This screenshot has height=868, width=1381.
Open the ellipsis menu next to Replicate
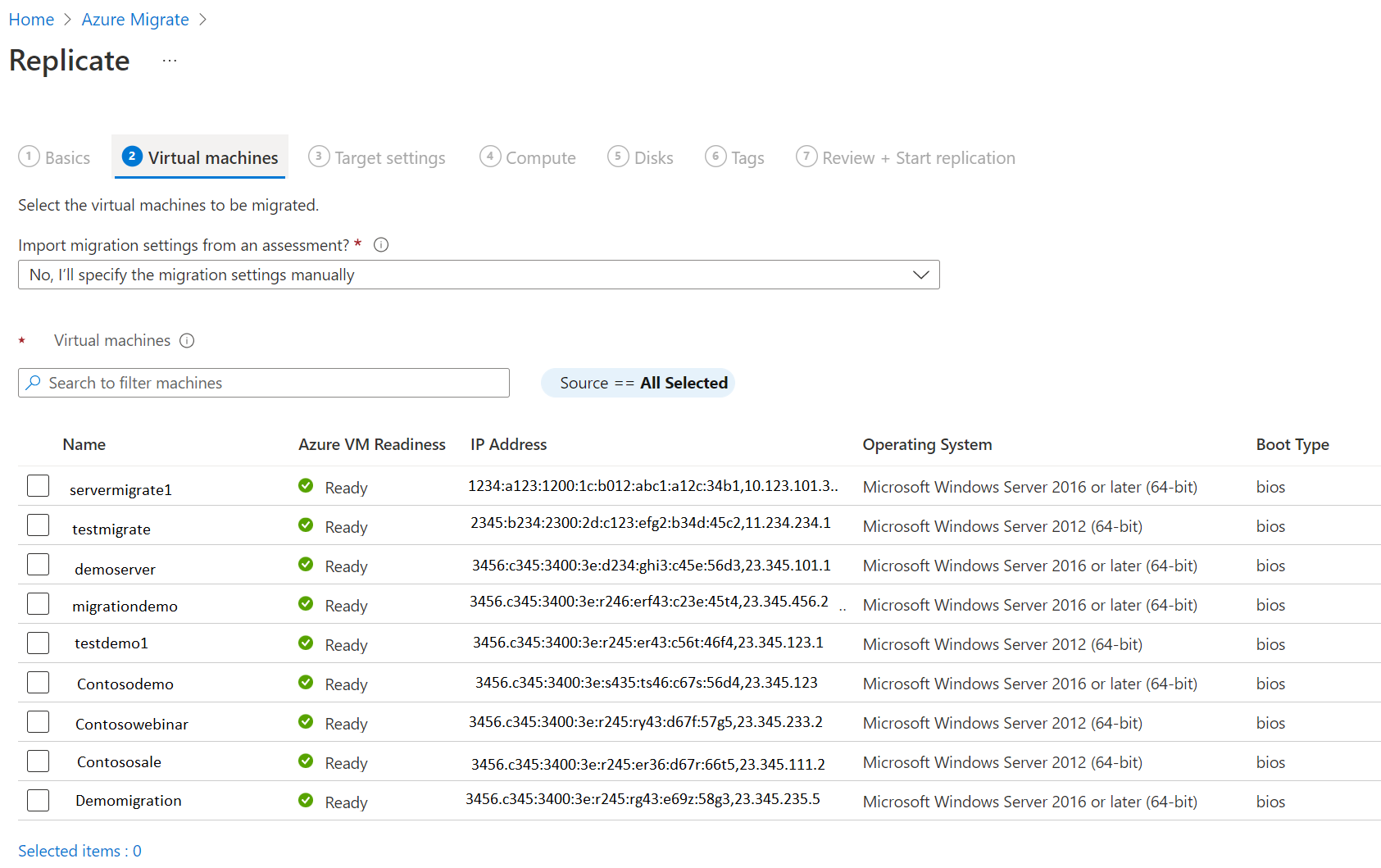(x=170, y=61)
